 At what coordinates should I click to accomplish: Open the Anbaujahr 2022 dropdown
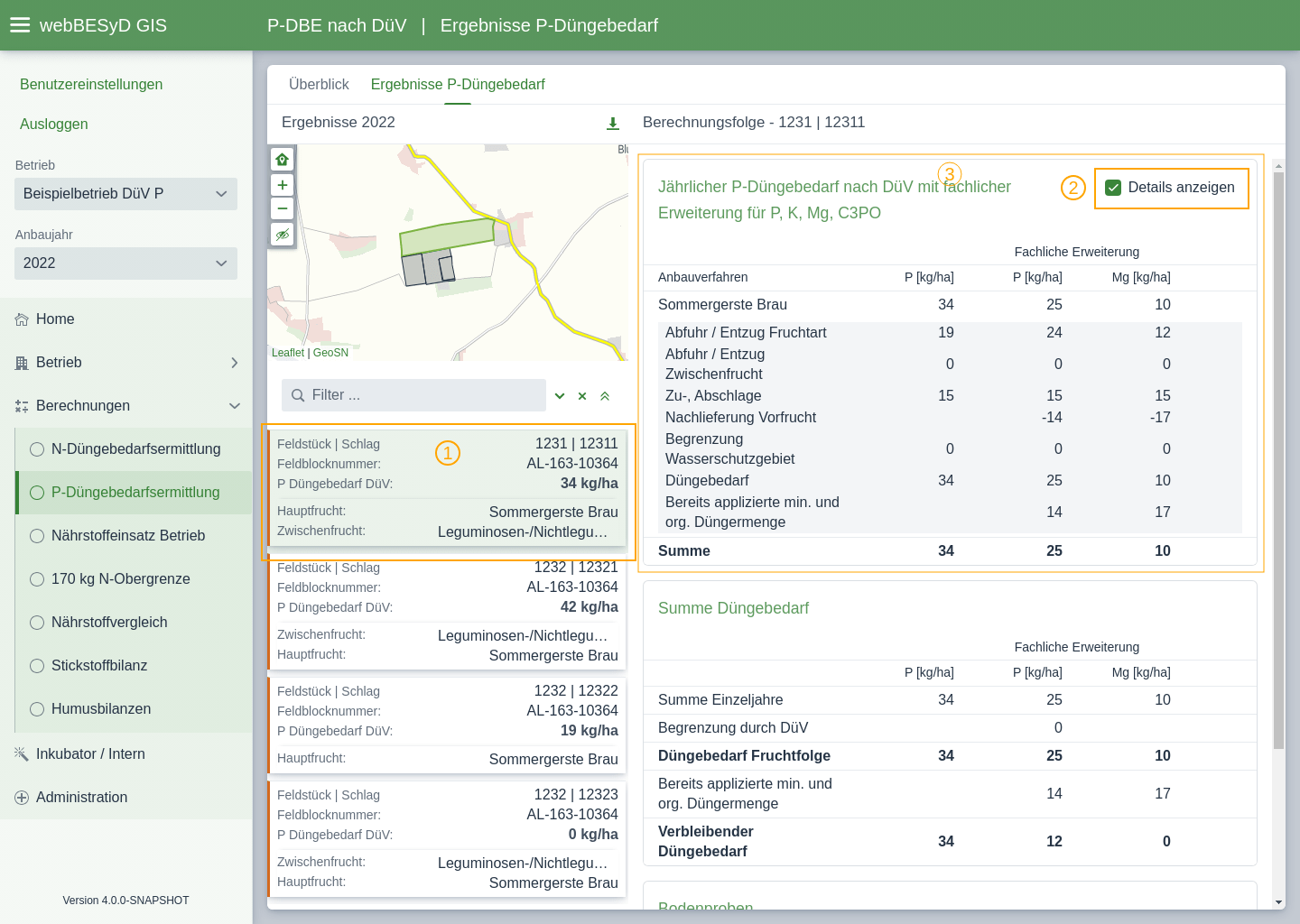pos(125,263)
